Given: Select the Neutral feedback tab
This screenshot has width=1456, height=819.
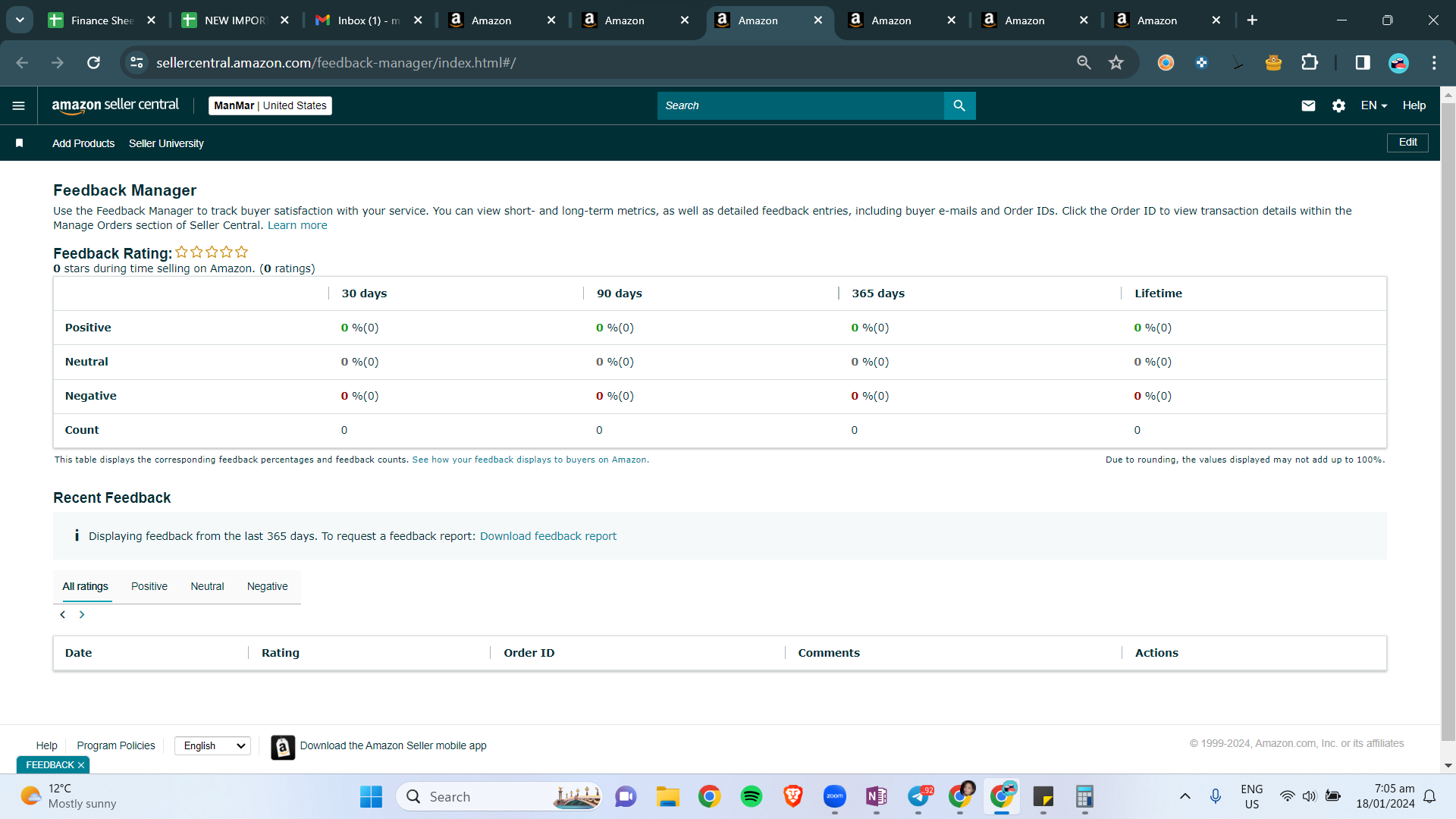Looking at the screenshot, I should tap(207, 586).
